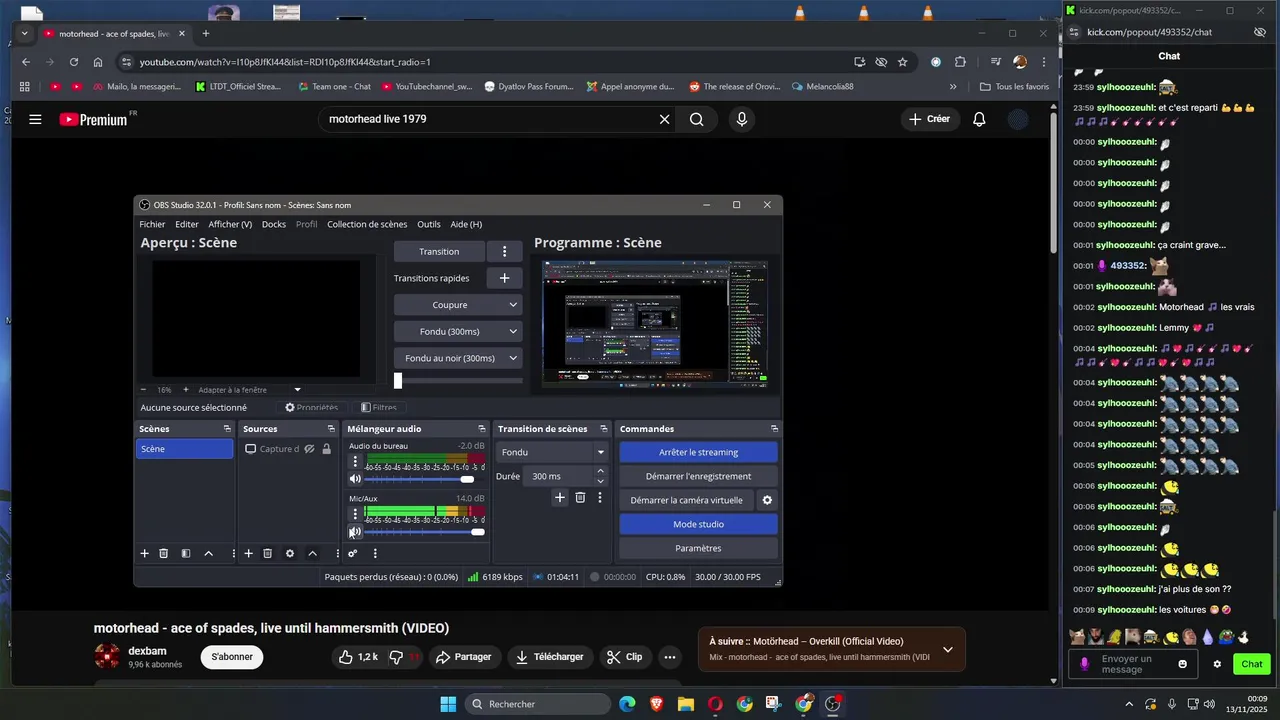Click Télécharger under the video
The width and height of the screenshot is (1280, 720).
tap(549, 657)
